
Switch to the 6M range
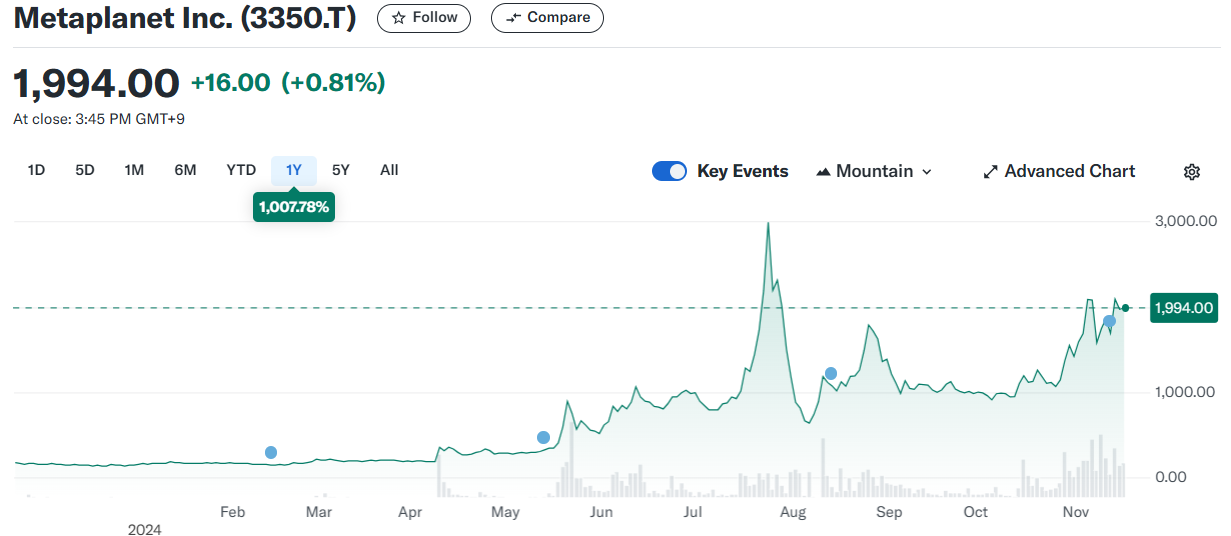pyautogui.click(x=185, y=170)
